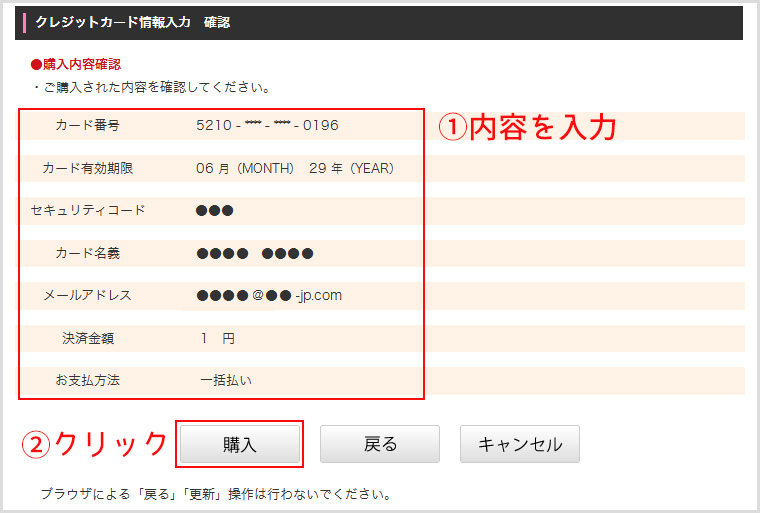Click the お支払方法 label
Screen dimensions: 760x513
88,381
